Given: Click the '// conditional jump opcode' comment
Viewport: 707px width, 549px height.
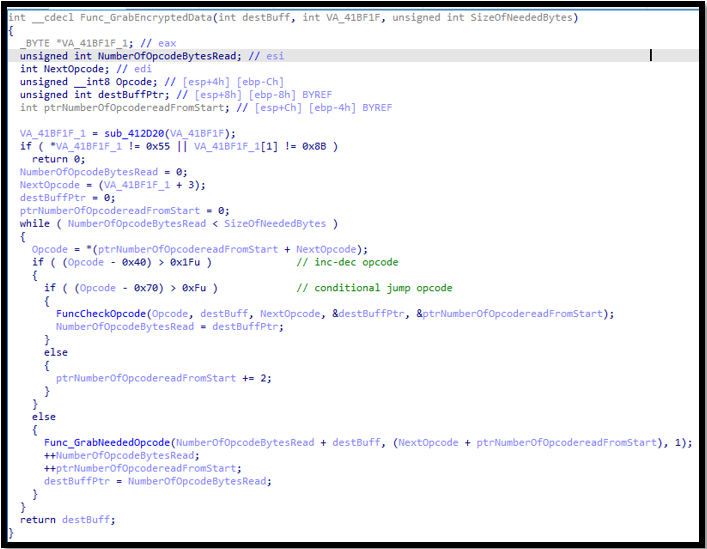Looking at the screenshot, I should tap(374, 288).
